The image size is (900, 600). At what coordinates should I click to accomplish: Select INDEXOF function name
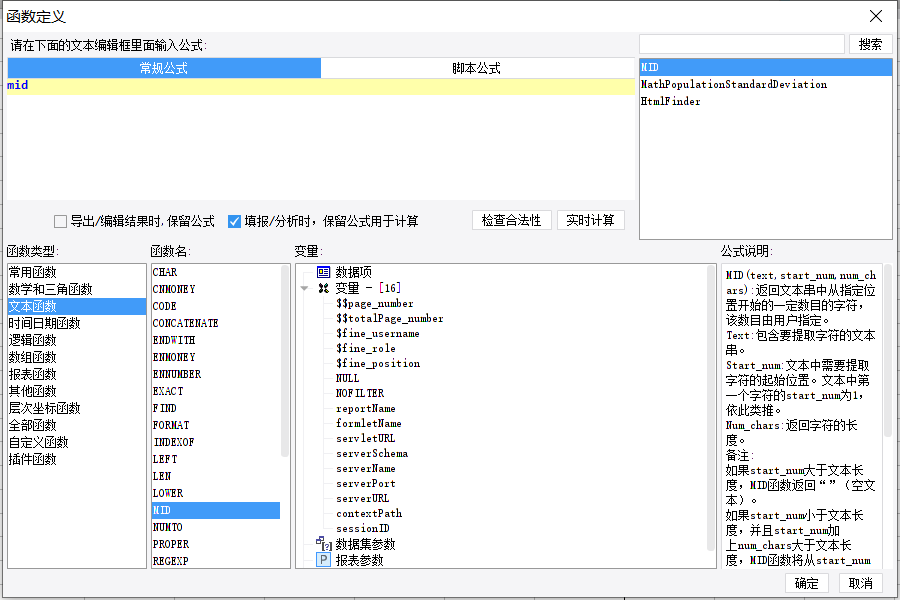[216, 442]
